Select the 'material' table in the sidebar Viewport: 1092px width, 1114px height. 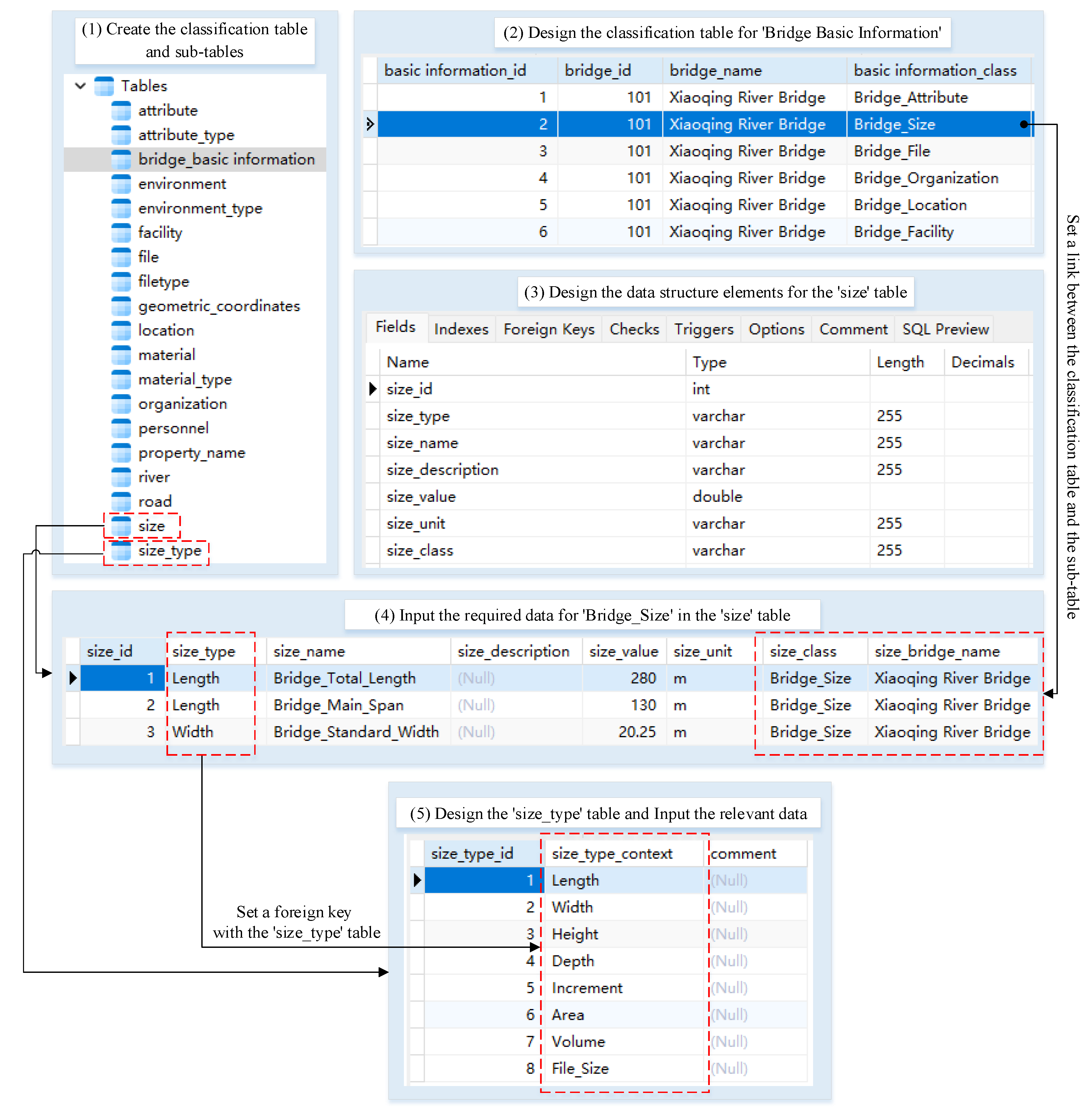pos(167,355)
